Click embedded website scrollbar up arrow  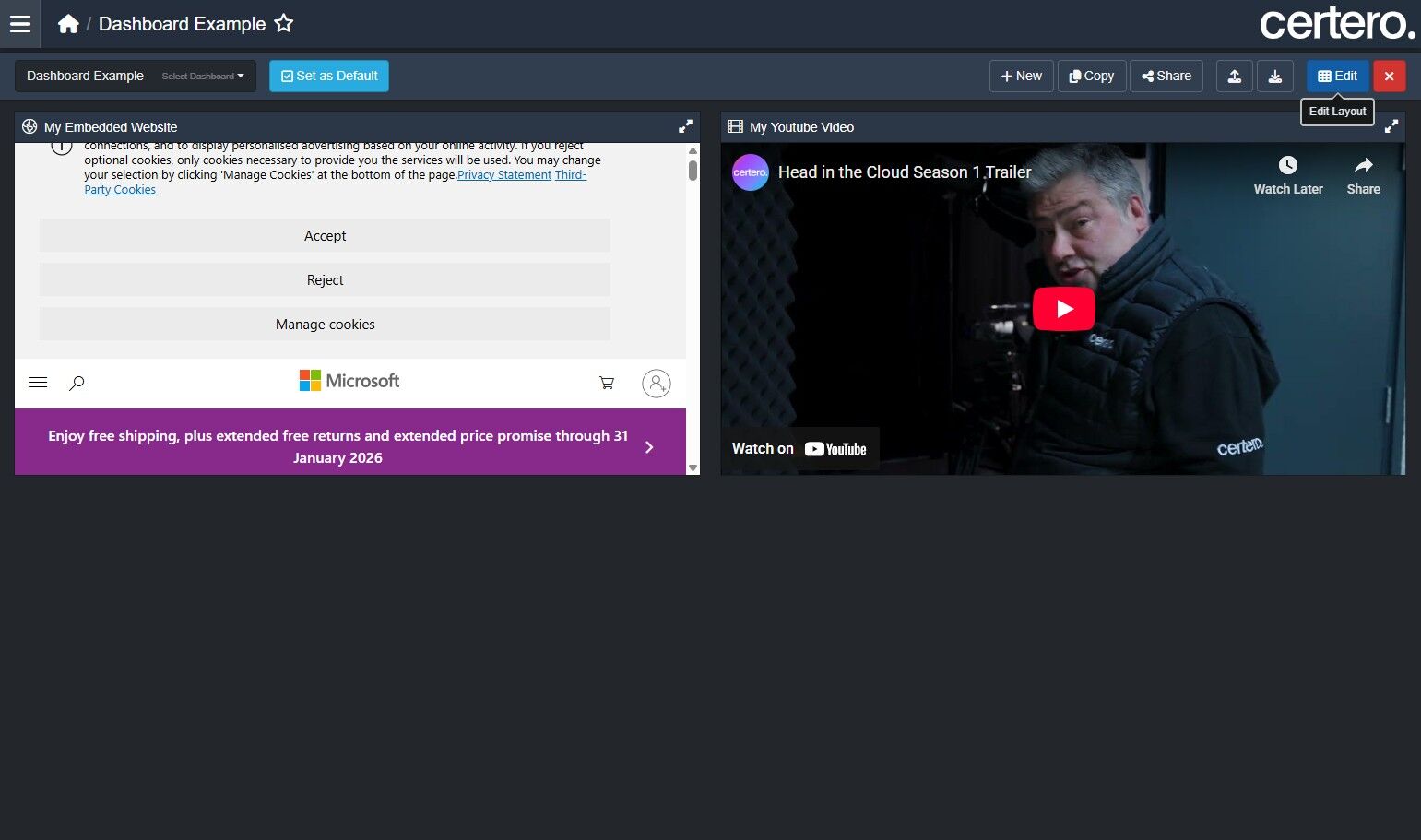[693, 150]
